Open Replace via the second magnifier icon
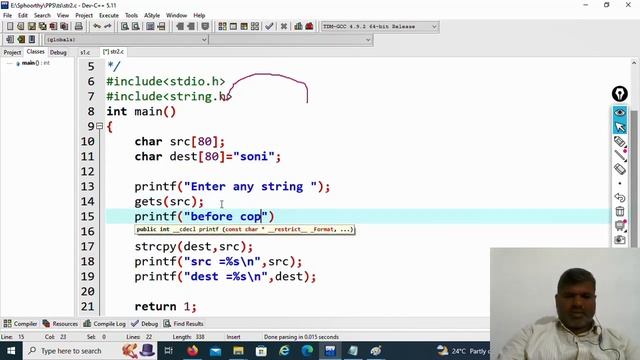This screenshot has height=360, width=640. point(136,27)
